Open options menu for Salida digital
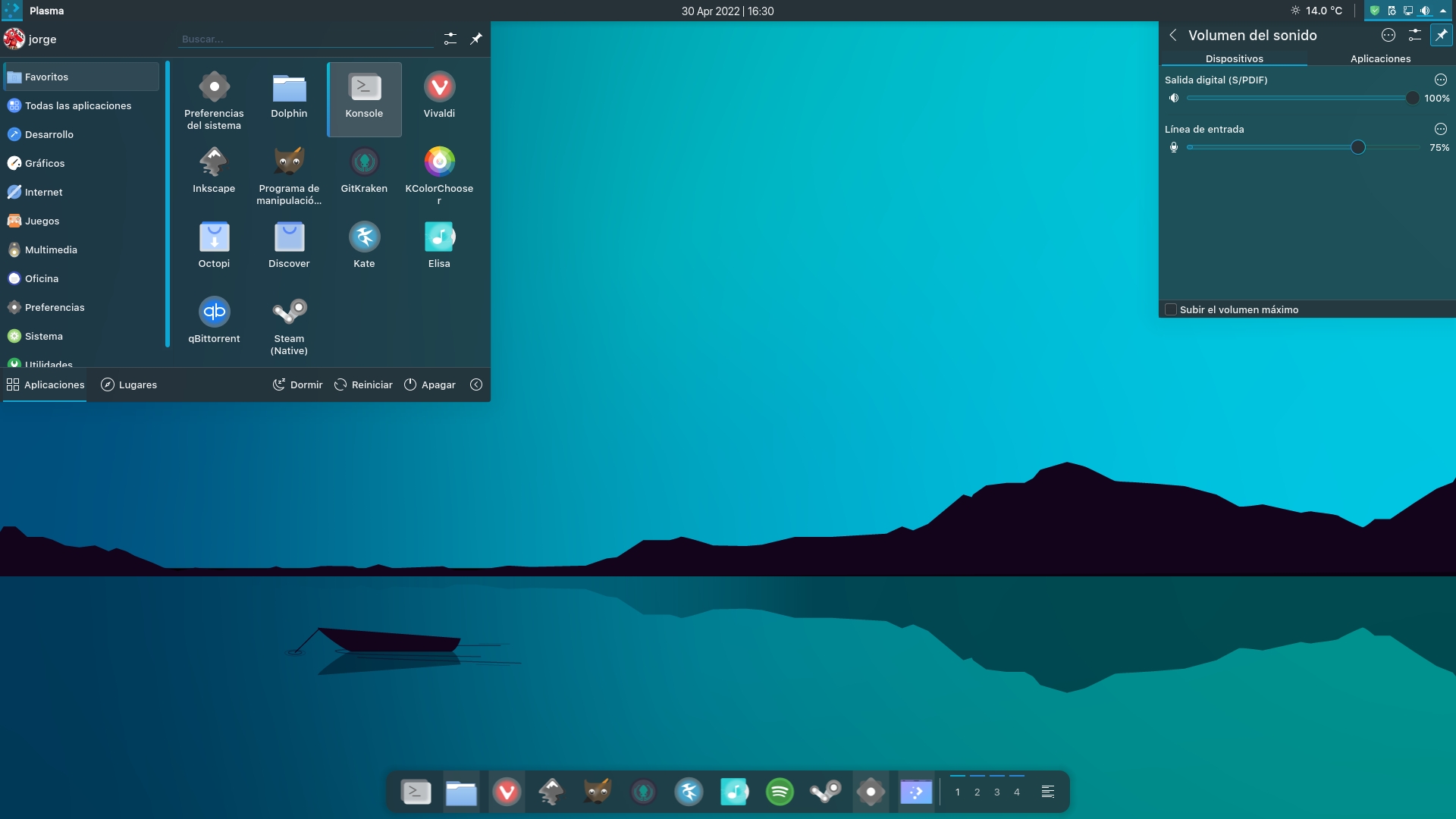This screenshot has height=819, width=1456. [x=1440, y=79]
